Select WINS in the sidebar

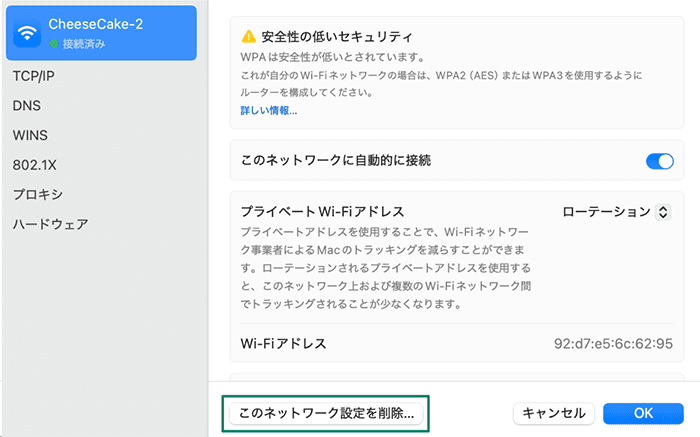30,134
